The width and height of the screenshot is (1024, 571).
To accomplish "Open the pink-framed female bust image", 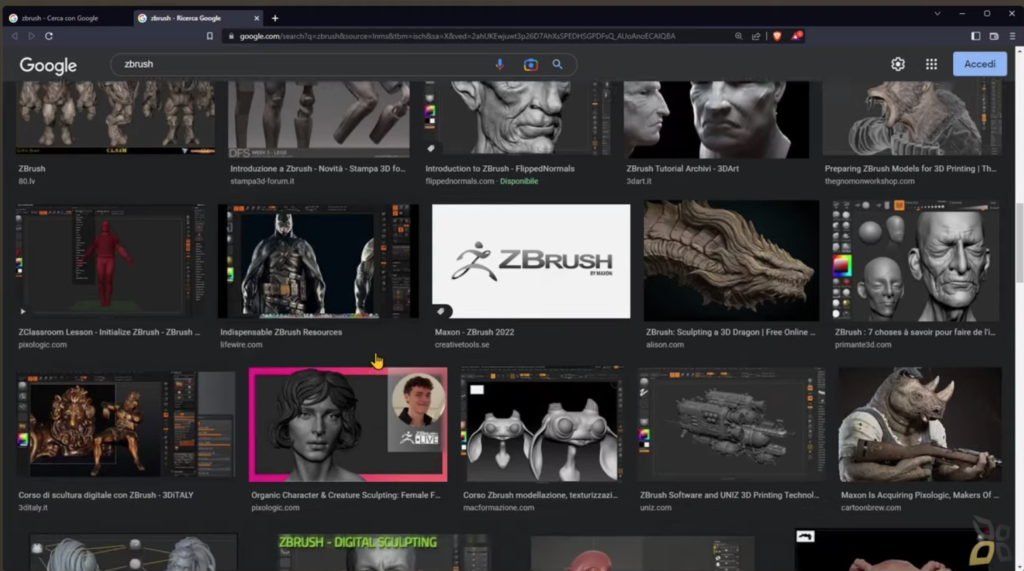I will pyautogui.click(x=348, y=425).
